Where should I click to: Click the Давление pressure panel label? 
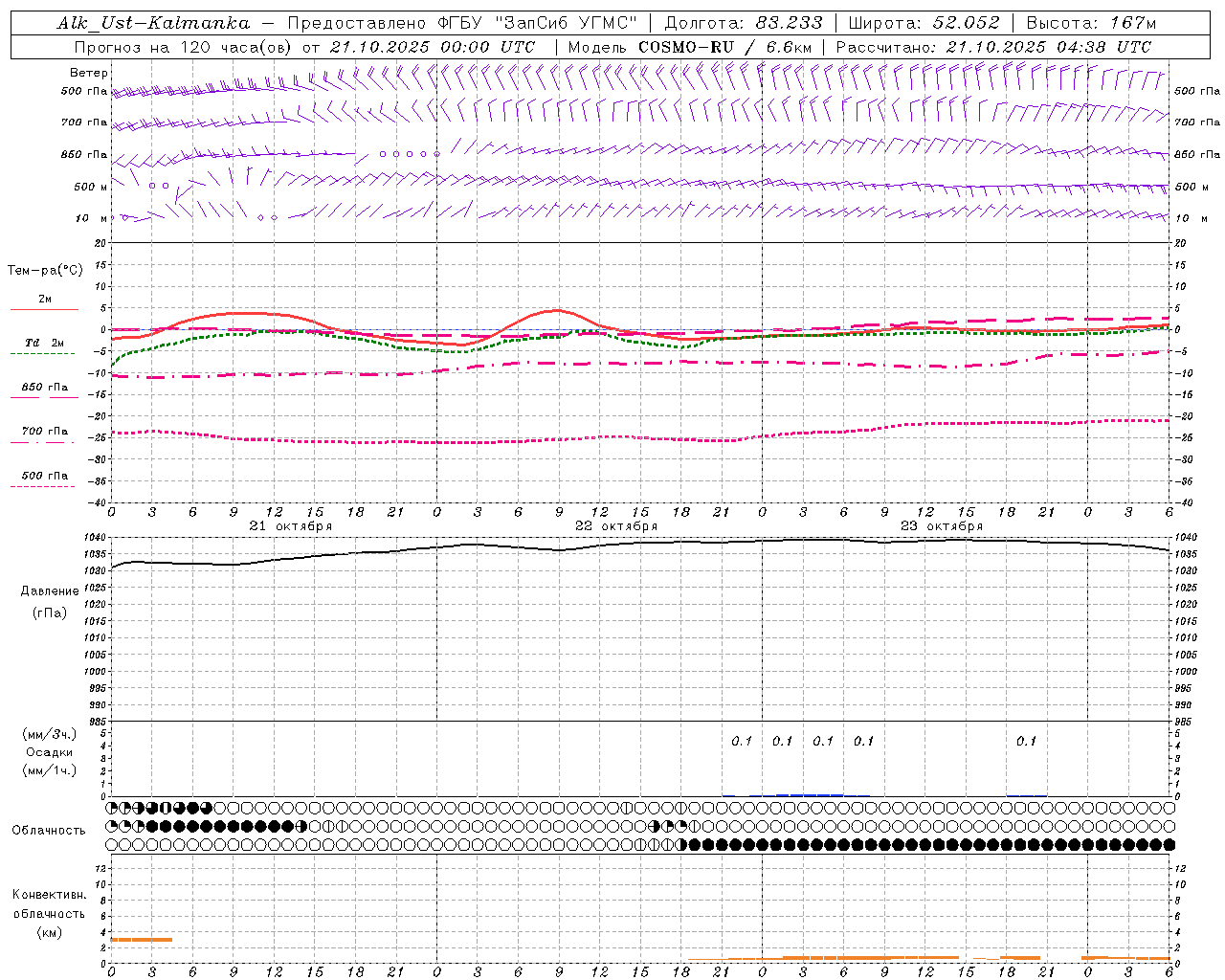[x=50, y=591]
